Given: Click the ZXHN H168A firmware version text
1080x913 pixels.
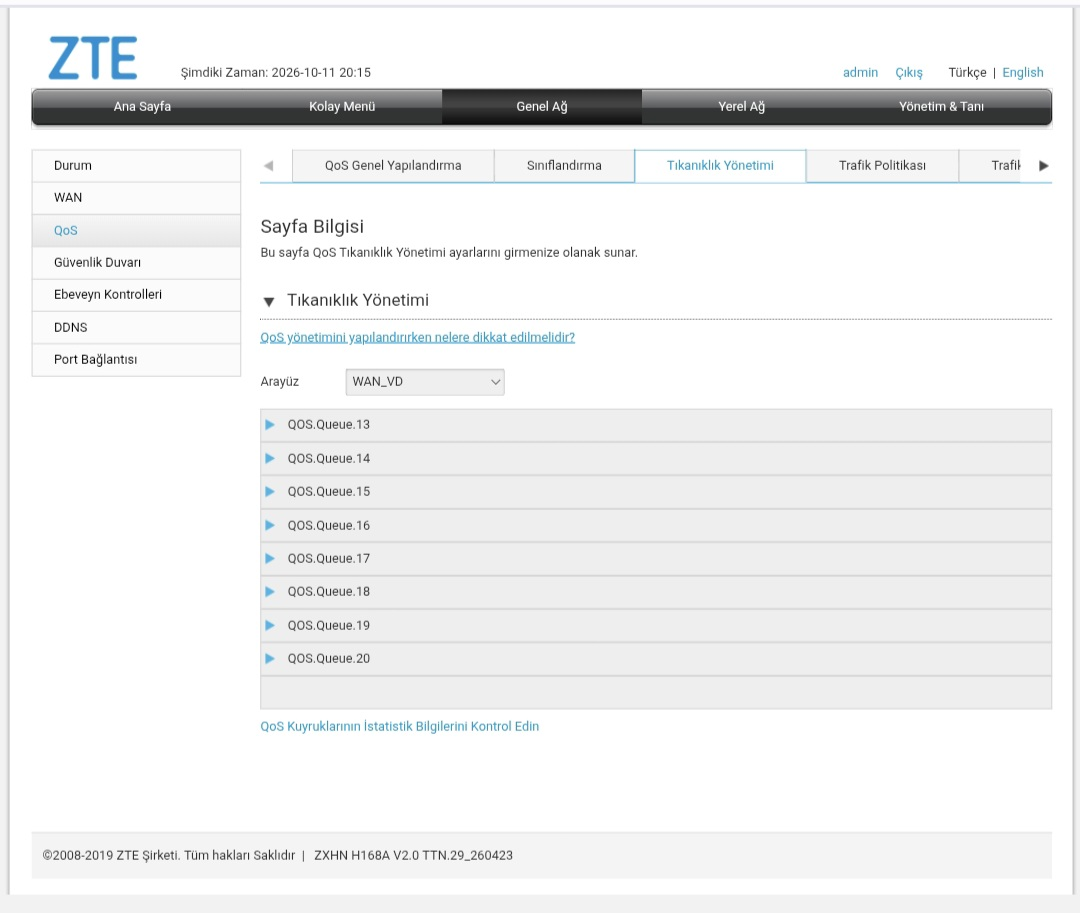Looking at the screenshot, I should (x=413, y=855).
